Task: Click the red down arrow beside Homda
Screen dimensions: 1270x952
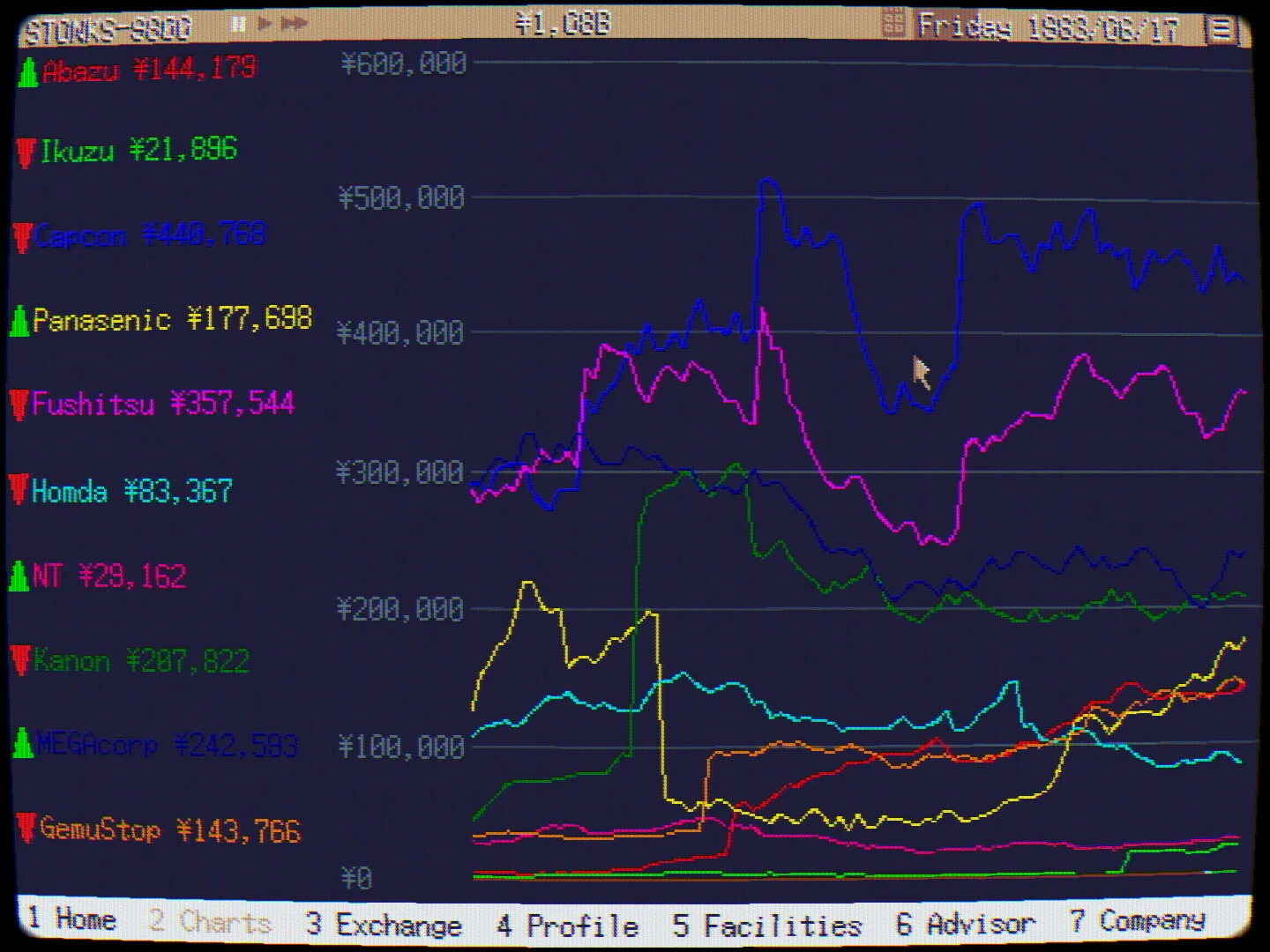Action: click(x=18, y=489)
